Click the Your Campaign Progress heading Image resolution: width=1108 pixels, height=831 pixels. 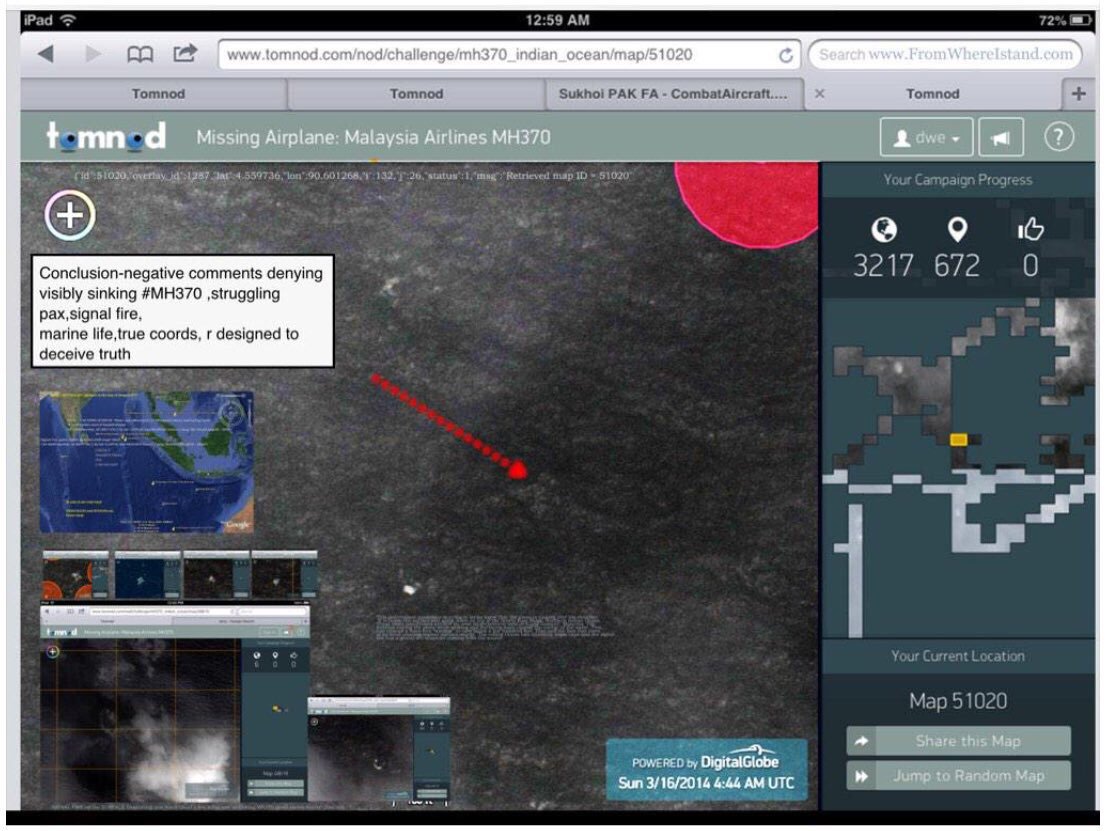tap(957, 179)
